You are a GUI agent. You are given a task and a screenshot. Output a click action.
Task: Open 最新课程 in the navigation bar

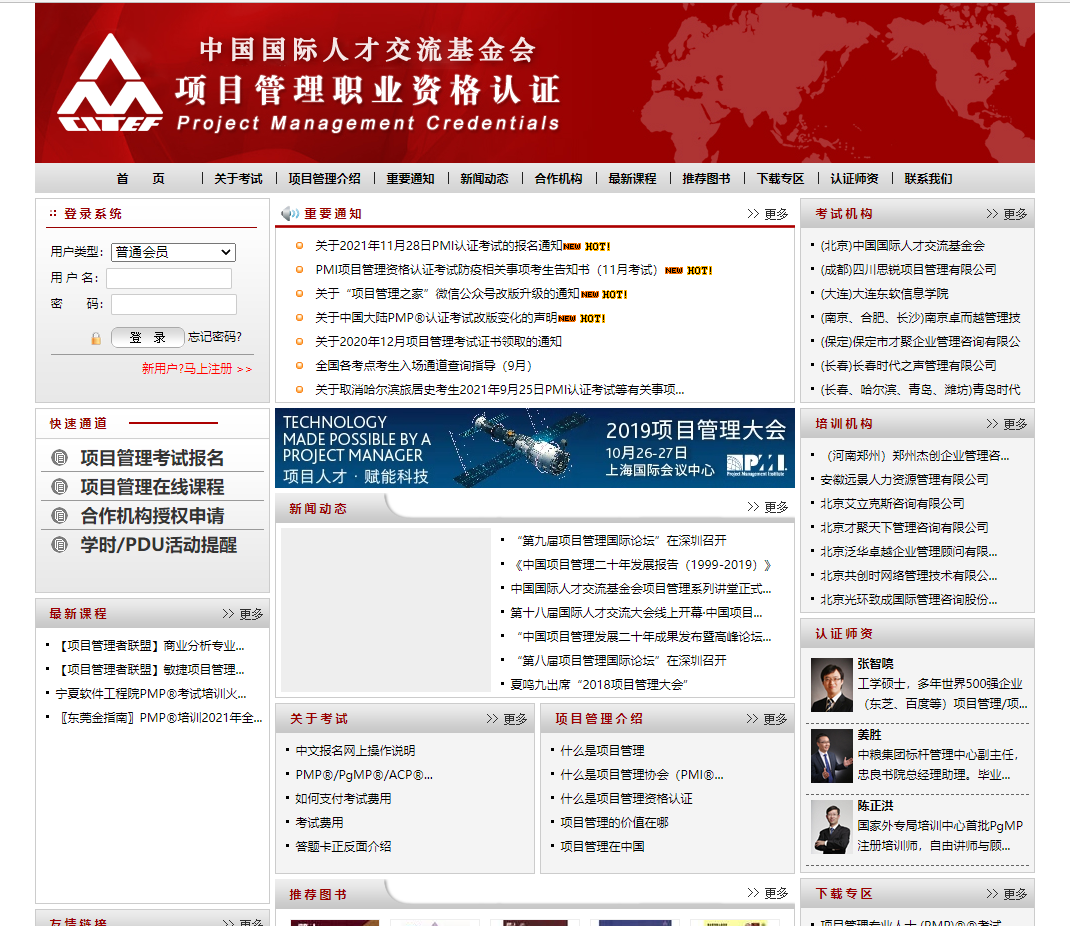tap(633, 179)
